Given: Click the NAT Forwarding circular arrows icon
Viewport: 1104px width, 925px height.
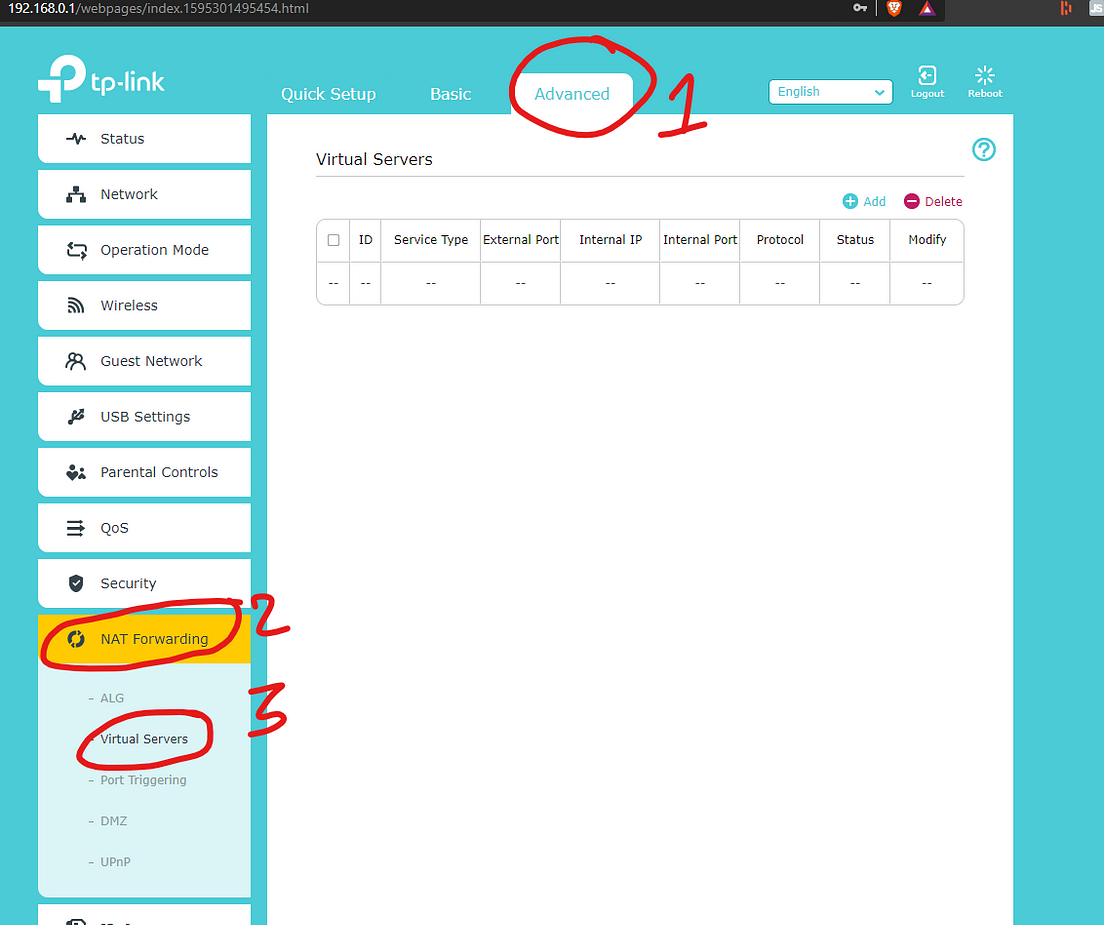Looking at the screenshot, I should pos(76,639).
